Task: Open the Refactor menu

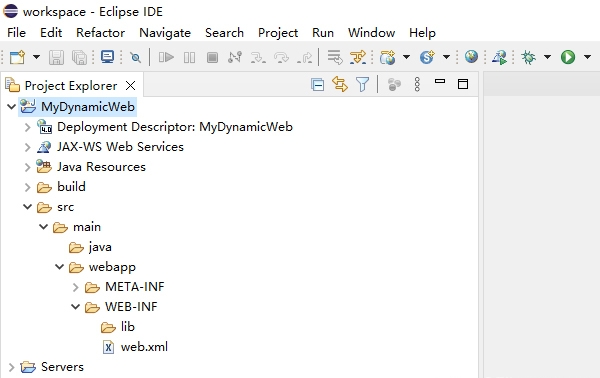Action: [x=101, y=33]
